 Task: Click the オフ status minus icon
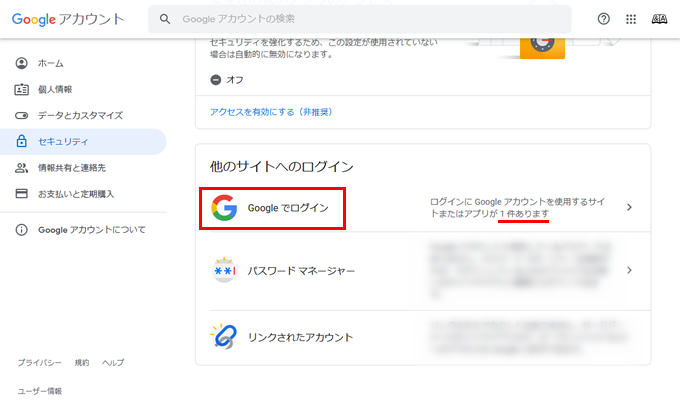coord(216,80)
